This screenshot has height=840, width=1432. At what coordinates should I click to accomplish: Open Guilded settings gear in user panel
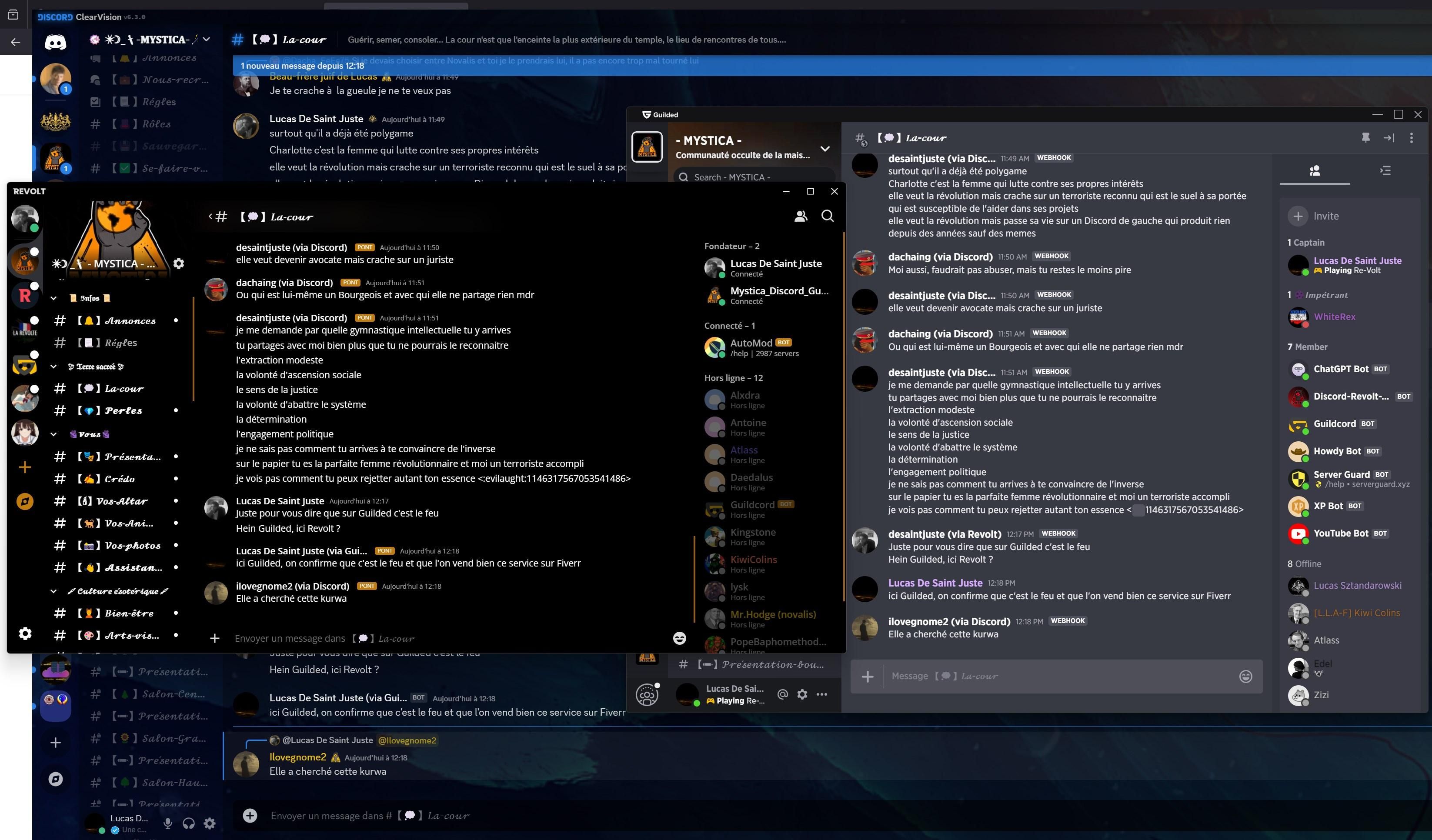[802, 694]
